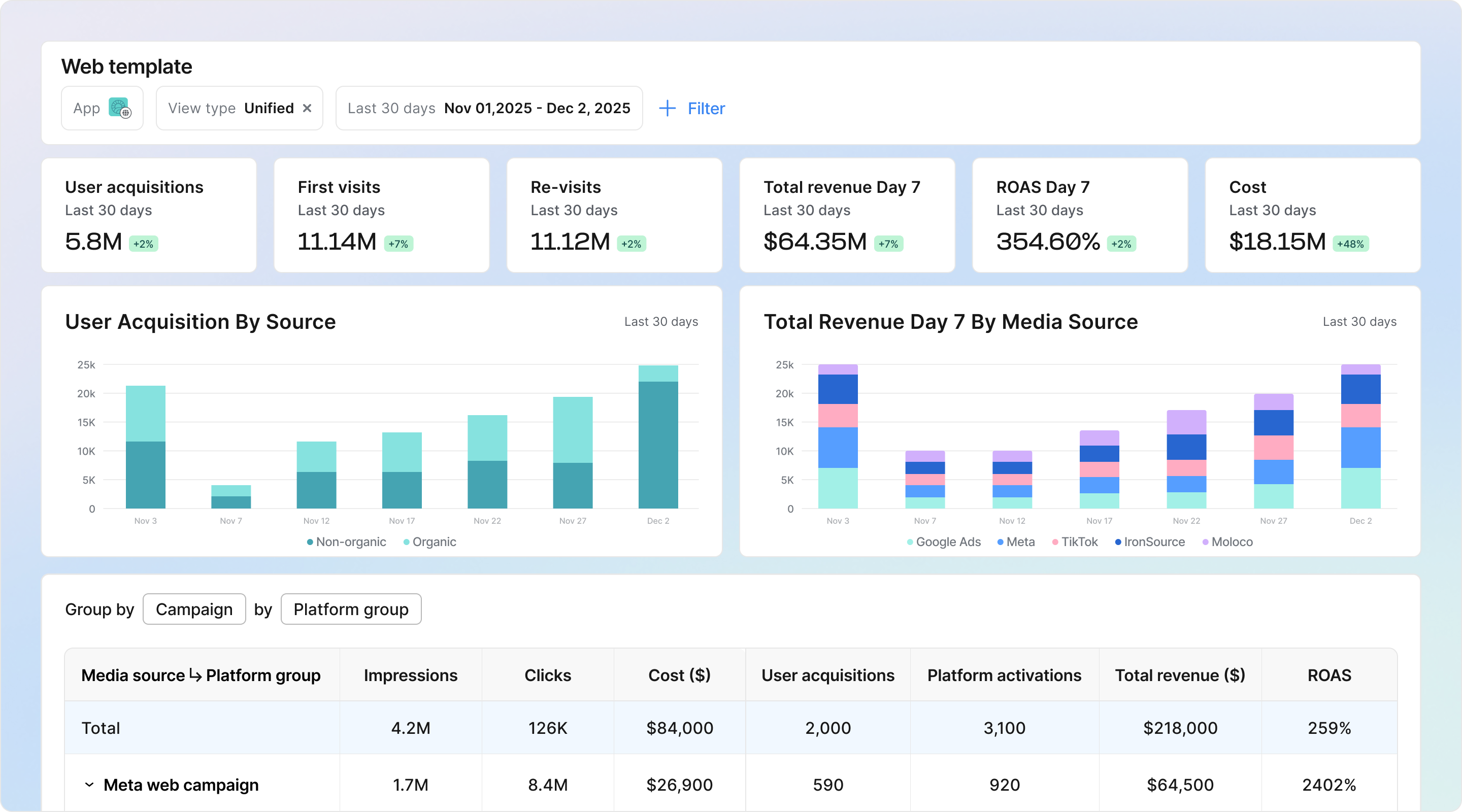Click Media source Platform group header
1462x812 pixels.
coord(201,675)
